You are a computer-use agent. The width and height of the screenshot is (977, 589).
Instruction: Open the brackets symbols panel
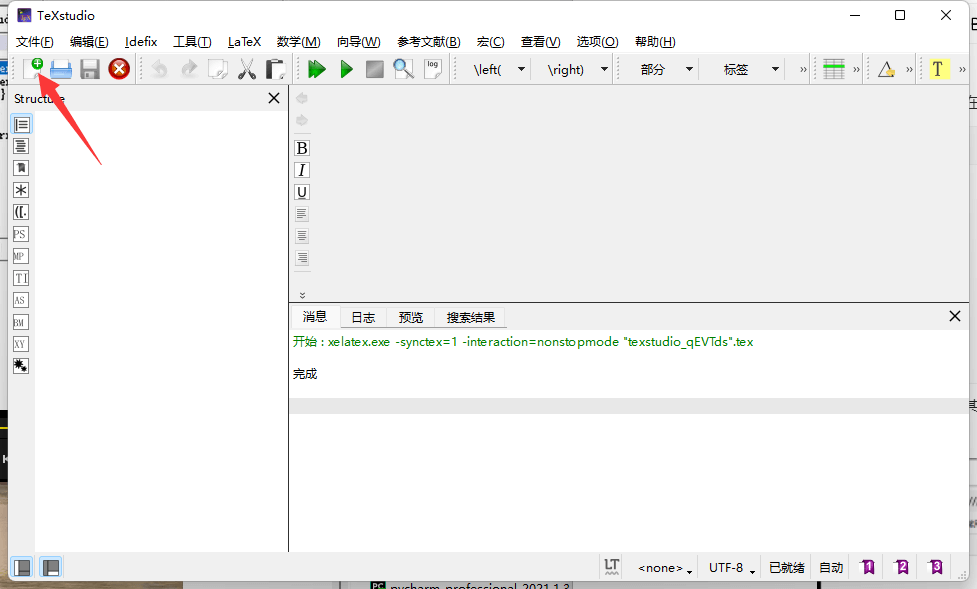pyautogui.click(x=21, y=213)
